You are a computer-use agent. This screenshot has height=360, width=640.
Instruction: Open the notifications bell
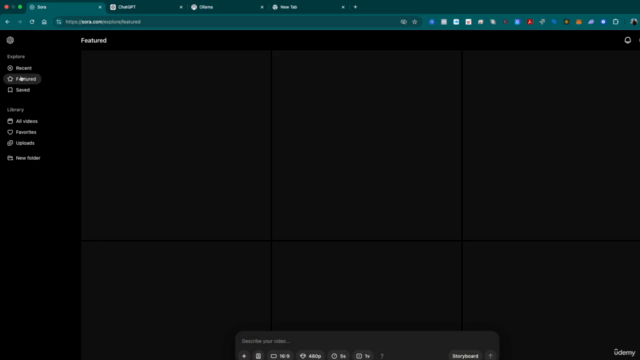click(x=628, y=40)
